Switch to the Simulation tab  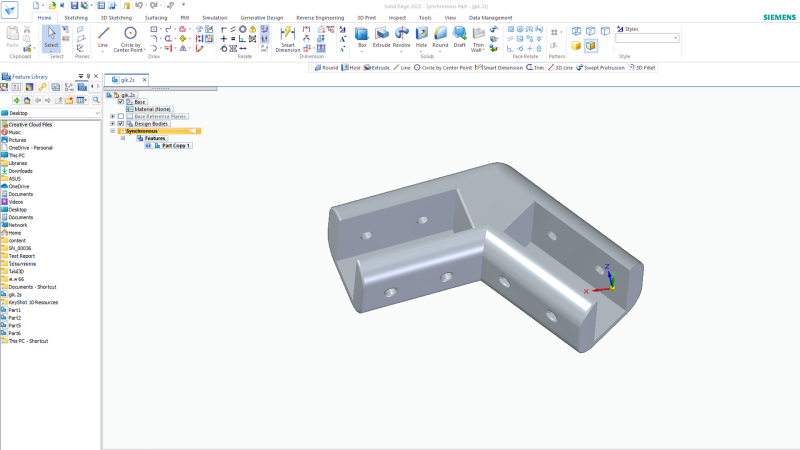(214, 18)
